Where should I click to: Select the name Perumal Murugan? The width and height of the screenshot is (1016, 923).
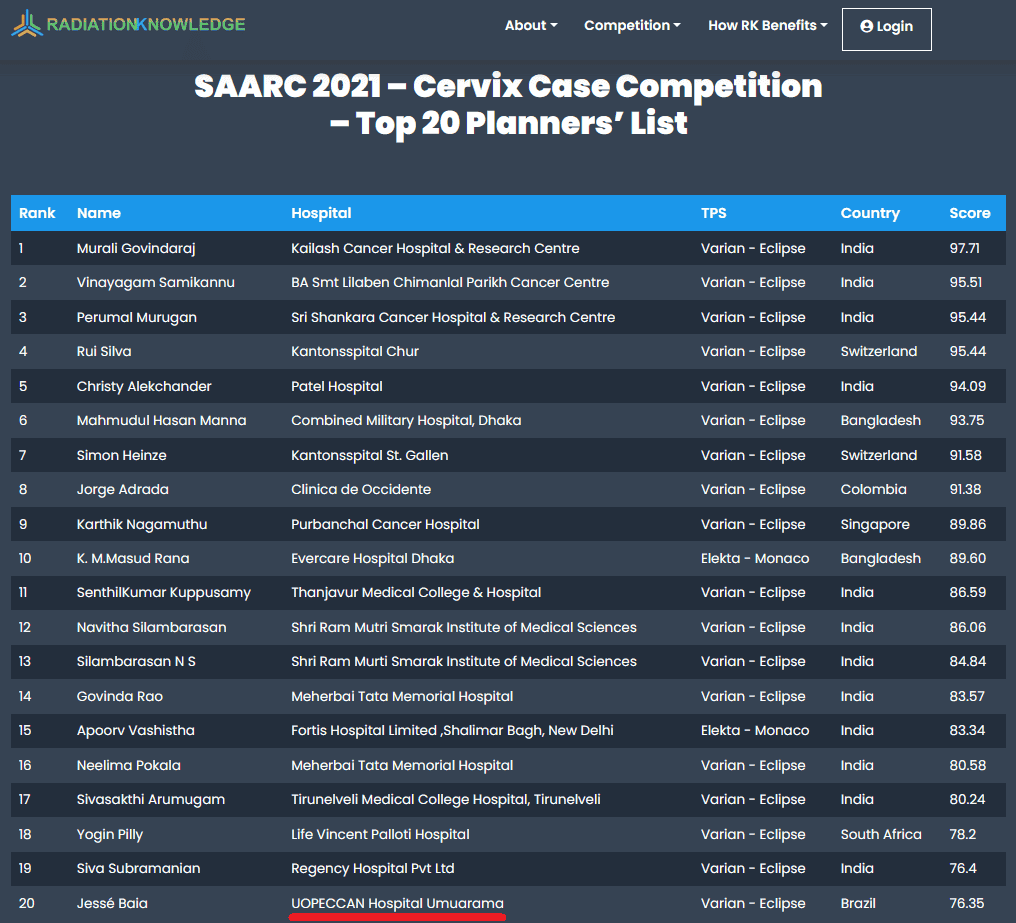pyautogui.click(x=136, y=318)
